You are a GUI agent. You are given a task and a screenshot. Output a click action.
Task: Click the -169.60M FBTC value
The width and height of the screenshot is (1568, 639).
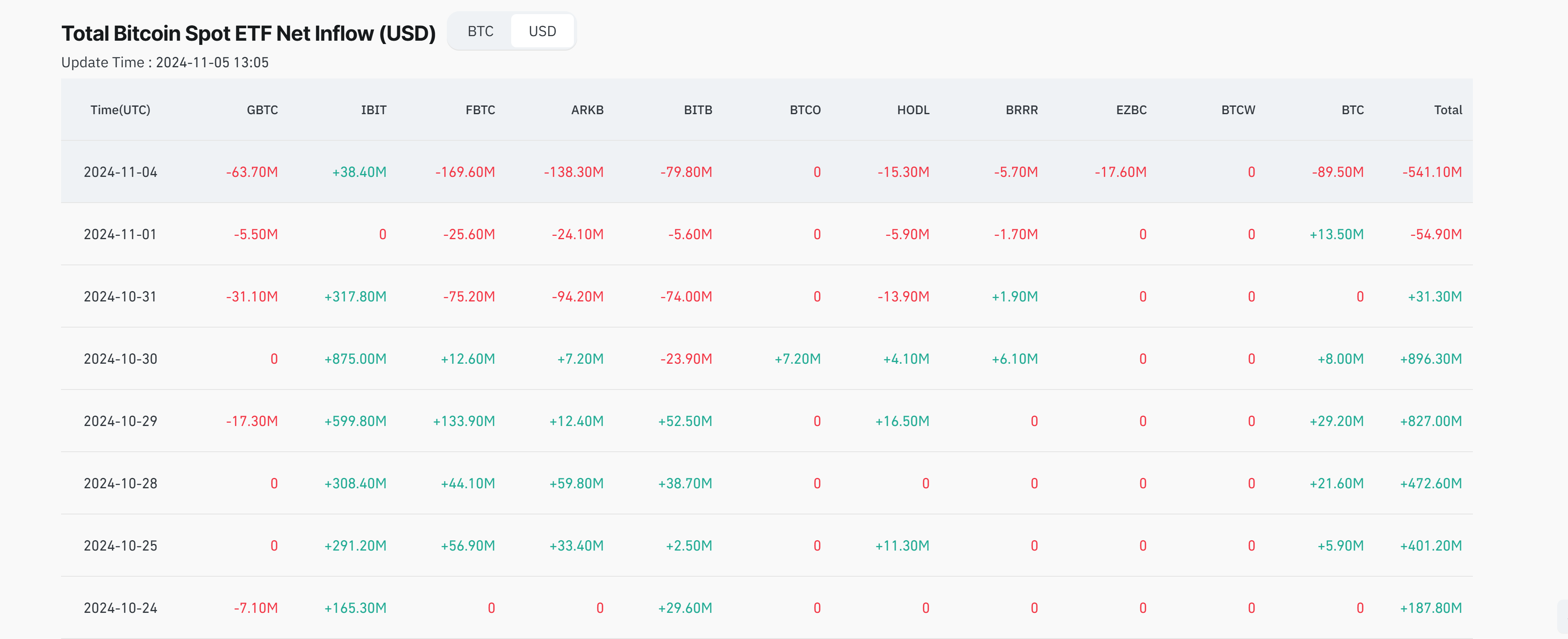(x=464, y=172)
